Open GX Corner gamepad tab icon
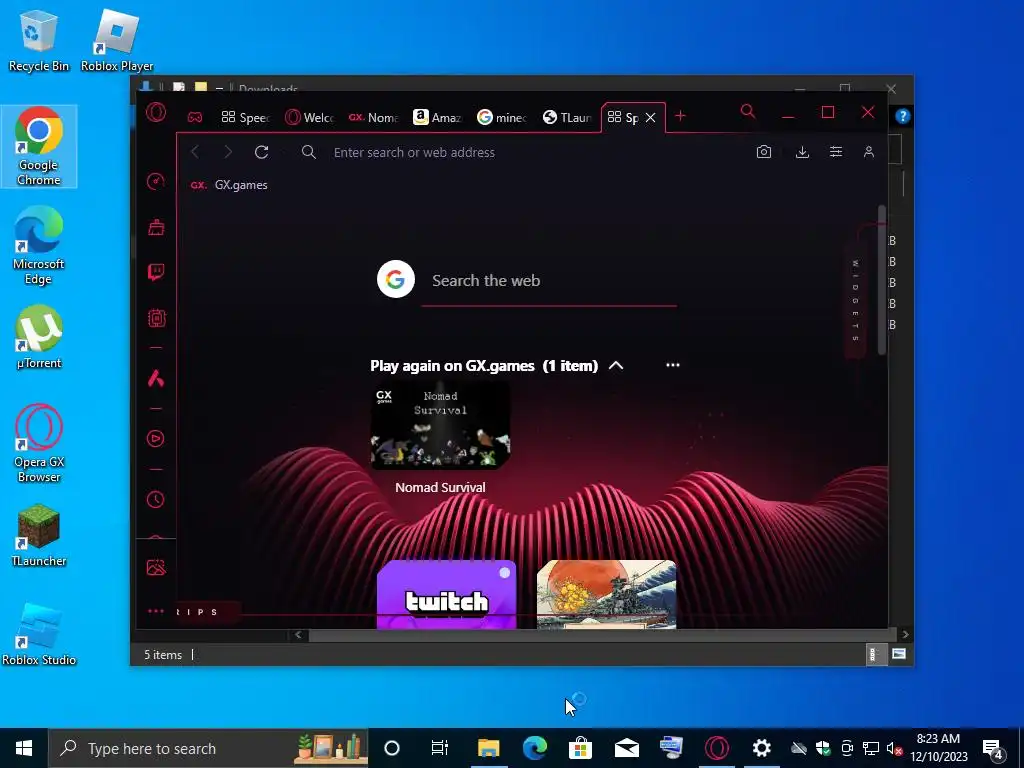Image resolution: width=1024 pixels, height=768 pixels. coord(195,118)
